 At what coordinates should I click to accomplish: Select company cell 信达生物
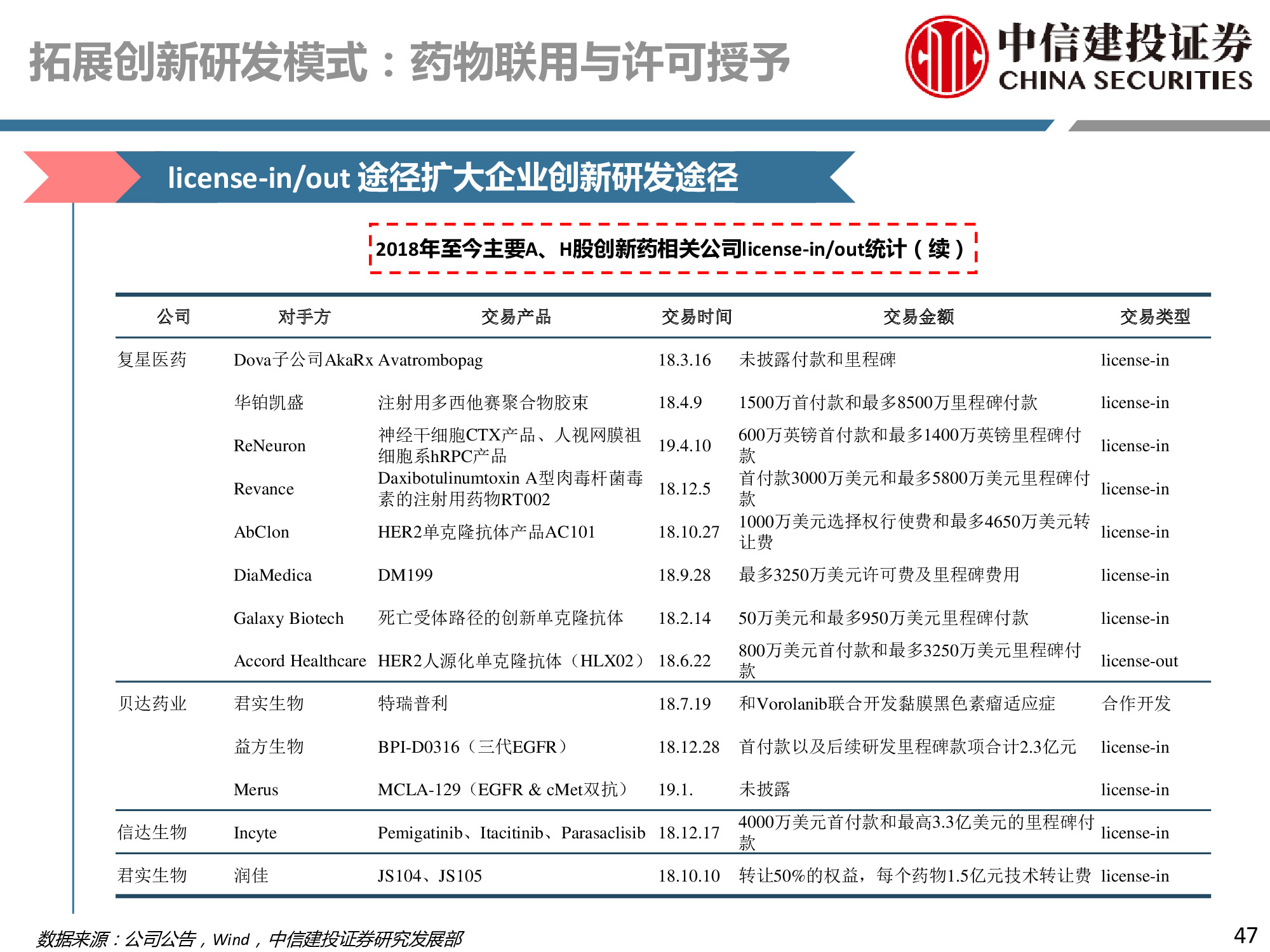click(x=152, y=833)
